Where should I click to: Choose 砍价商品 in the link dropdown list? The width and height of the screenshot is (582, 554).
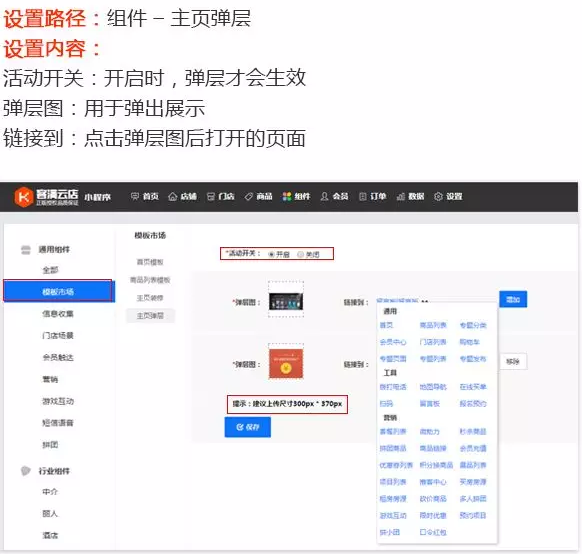point(433,499)
